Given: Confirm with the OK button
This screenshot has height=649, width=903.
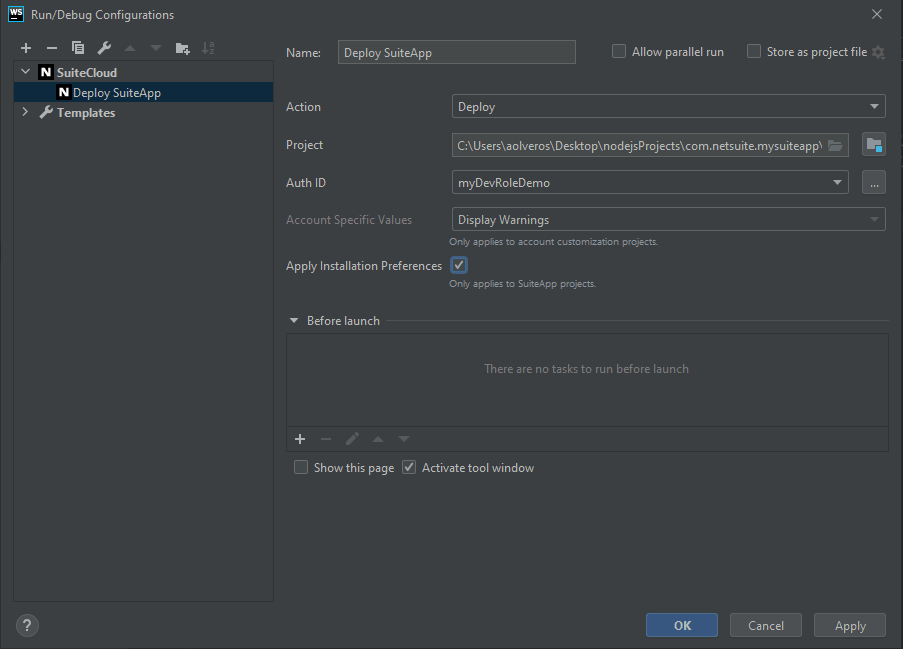Looking at the screenshot, I should click(682, 625).
